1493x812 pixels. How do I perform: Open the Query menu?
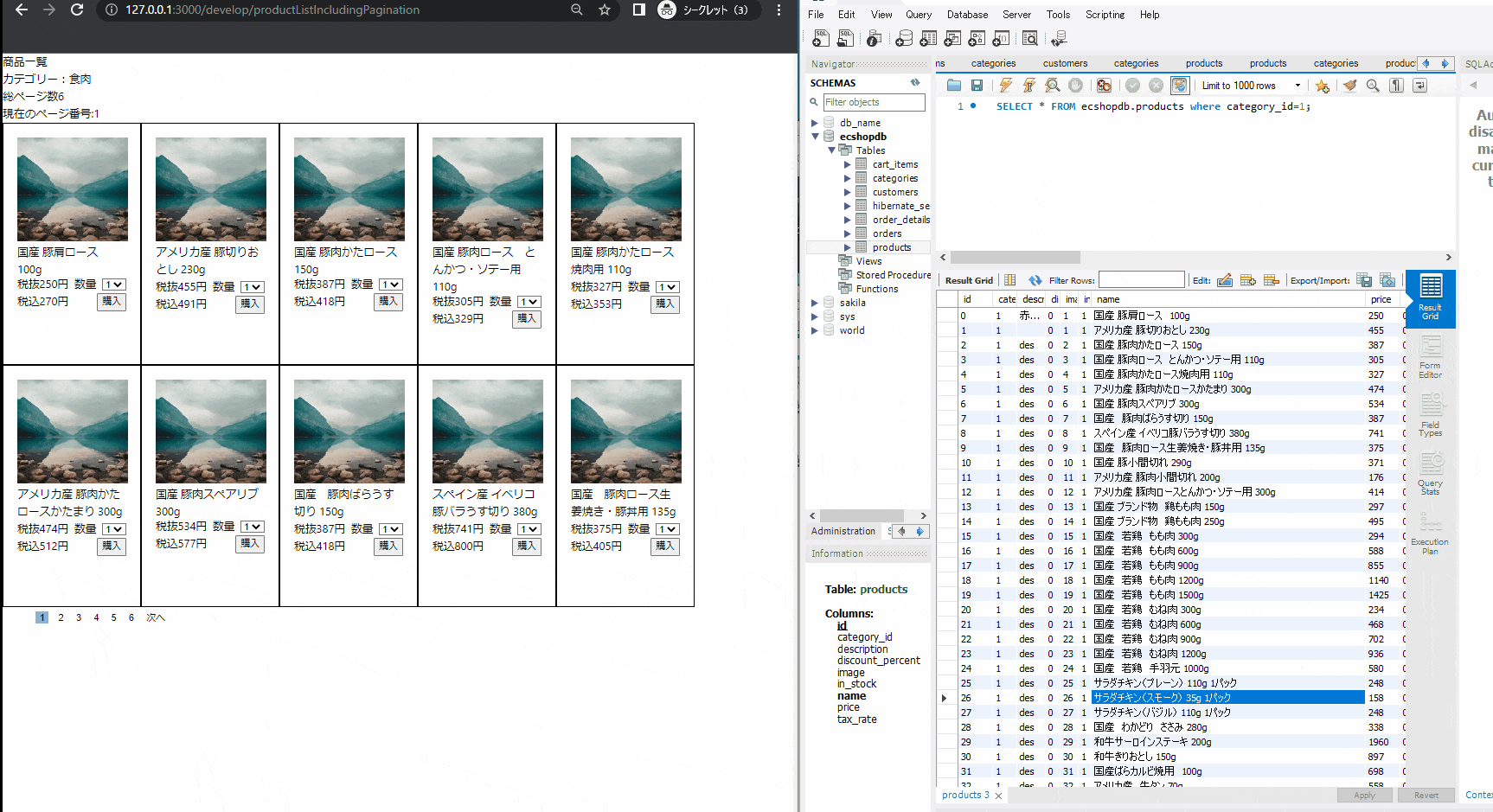(919, 14)
